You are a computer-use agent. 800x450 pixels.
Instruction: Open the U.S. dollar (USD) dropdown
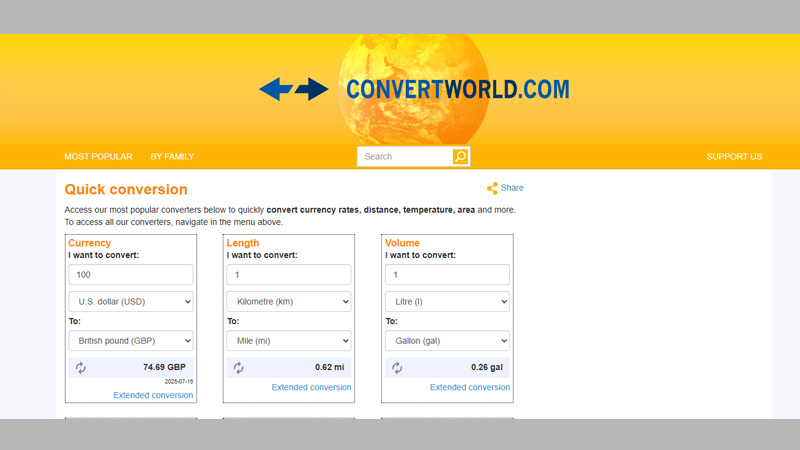coord(130,301)
